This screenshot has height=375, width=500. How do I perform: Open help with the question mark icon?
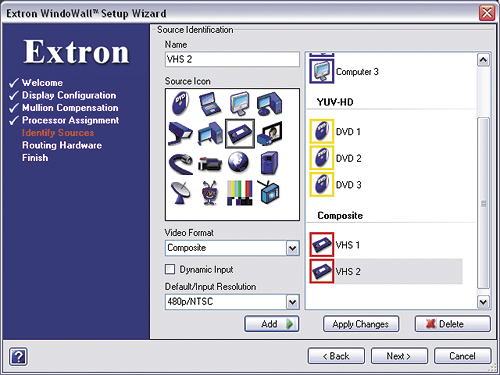pyautogui.click(x=18, y=357)
